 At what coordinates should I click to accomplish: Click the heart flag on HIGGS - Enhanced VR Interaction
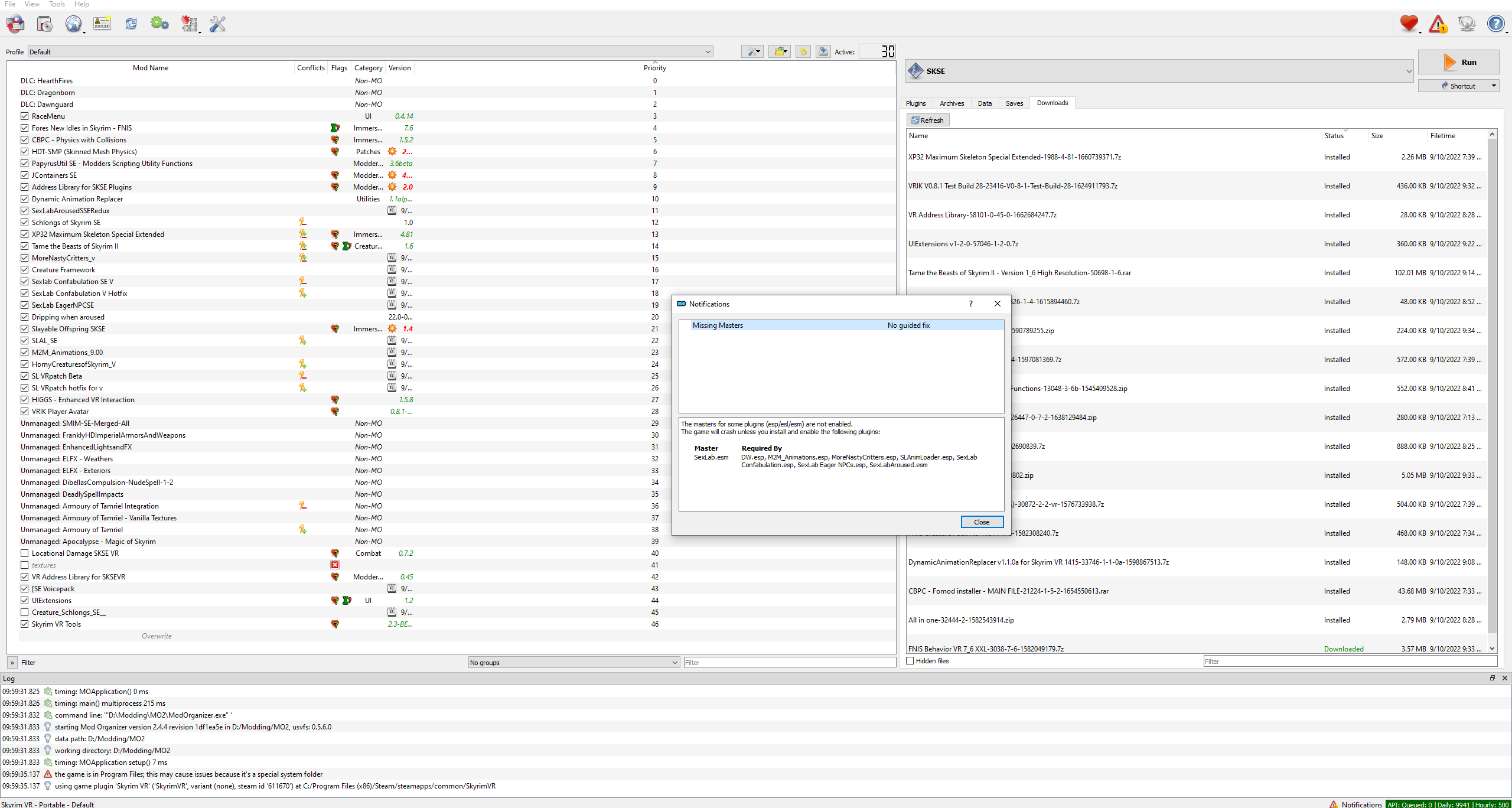point(335,400)
